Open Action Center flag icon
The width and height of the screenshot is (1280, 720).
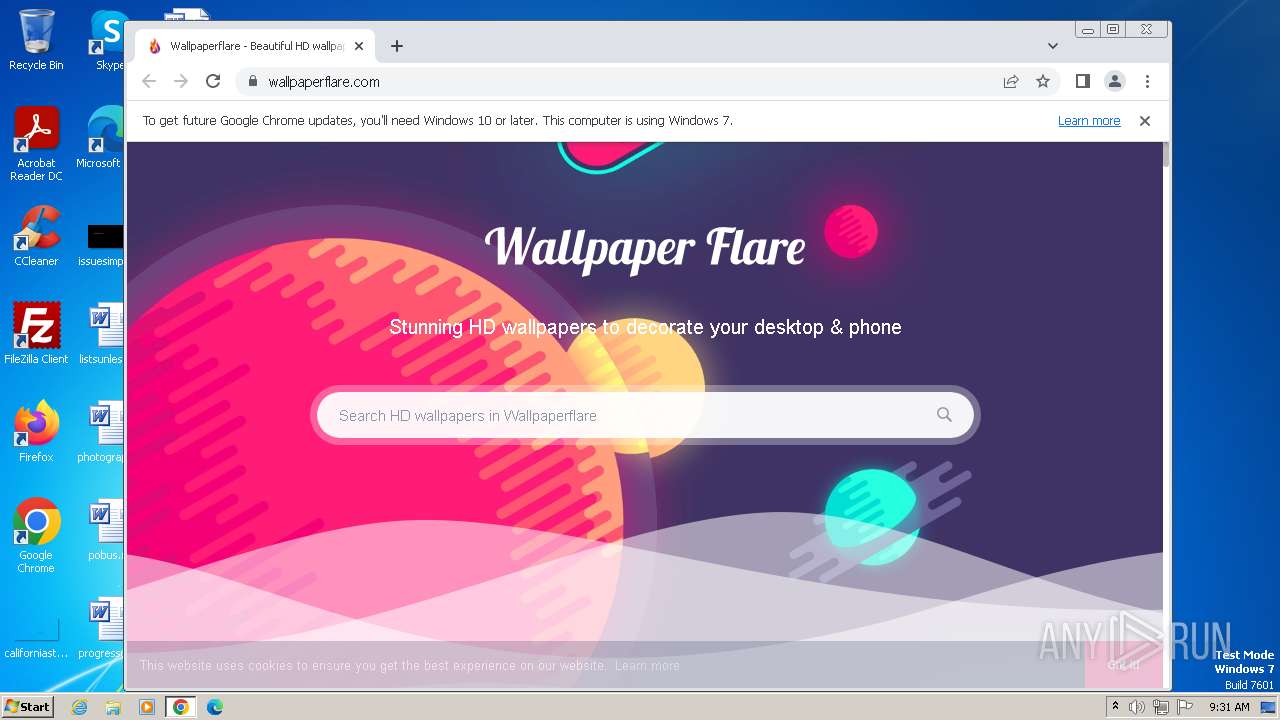[x=1183, y=707]
